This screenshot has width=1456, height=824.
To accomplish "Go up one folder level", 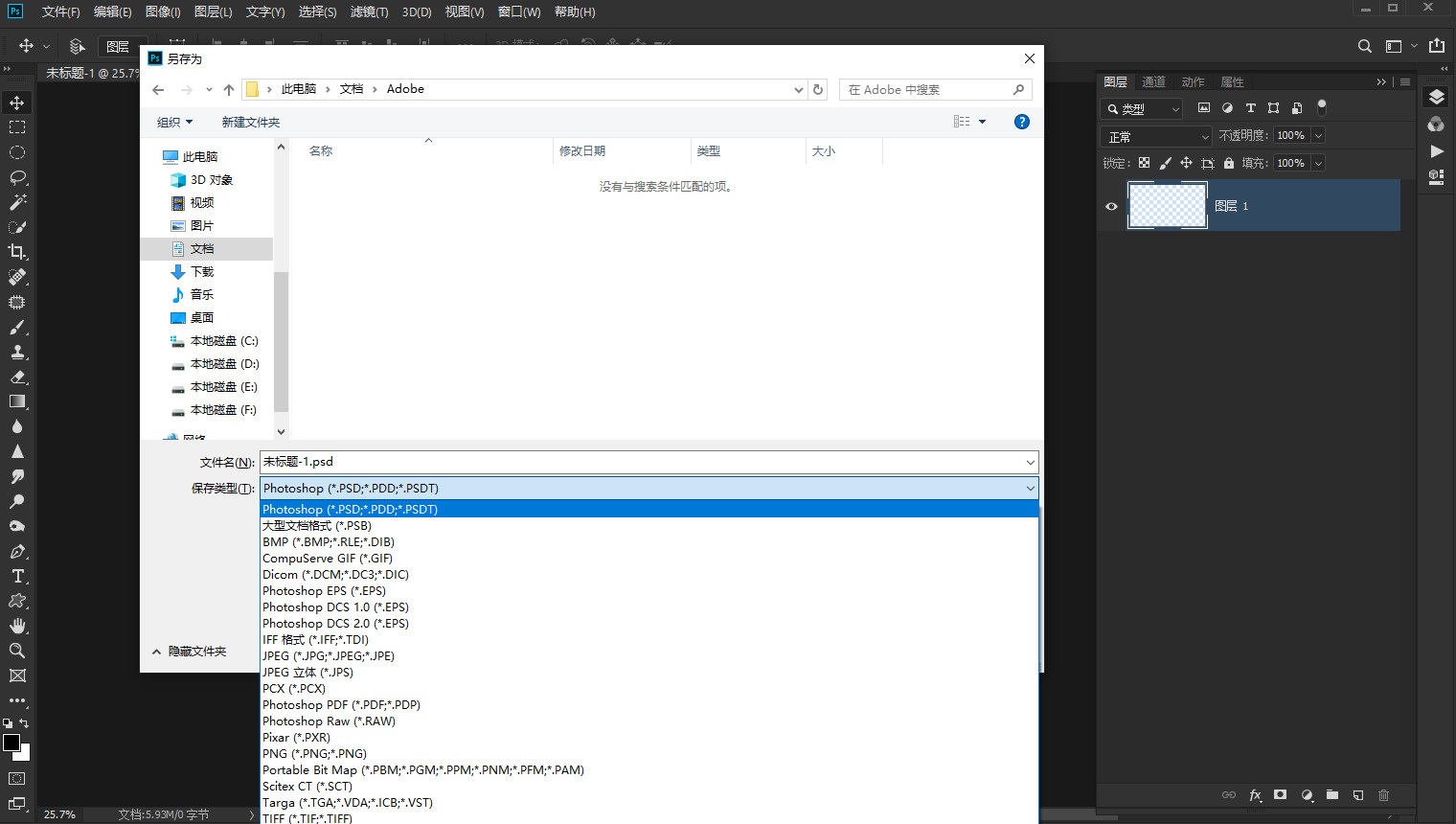I will coord(229,89).
